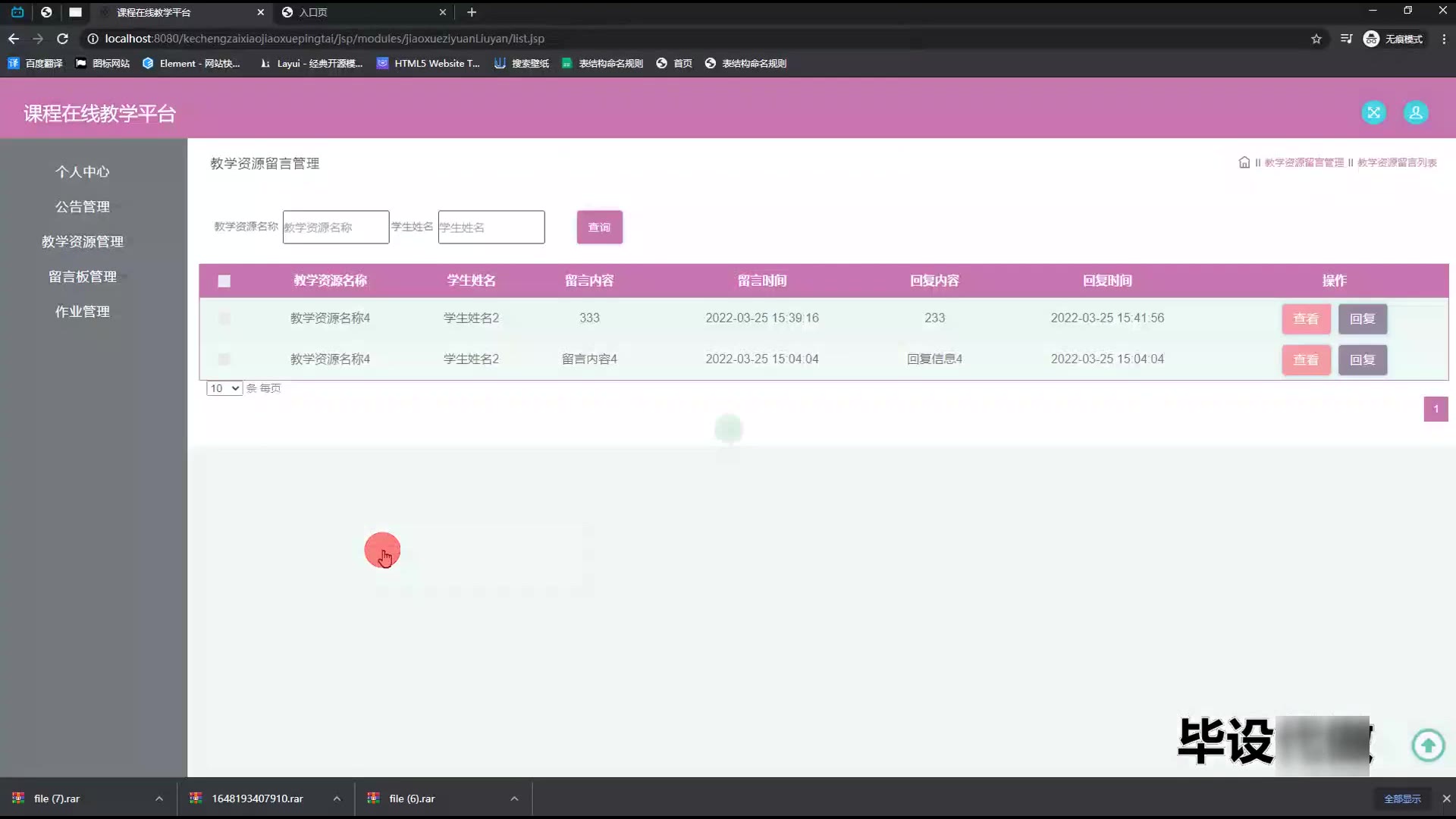This screenshot has height=819, width=1456.
Task: Click the scroll-to-top arrow icon
Action: 1428,745
